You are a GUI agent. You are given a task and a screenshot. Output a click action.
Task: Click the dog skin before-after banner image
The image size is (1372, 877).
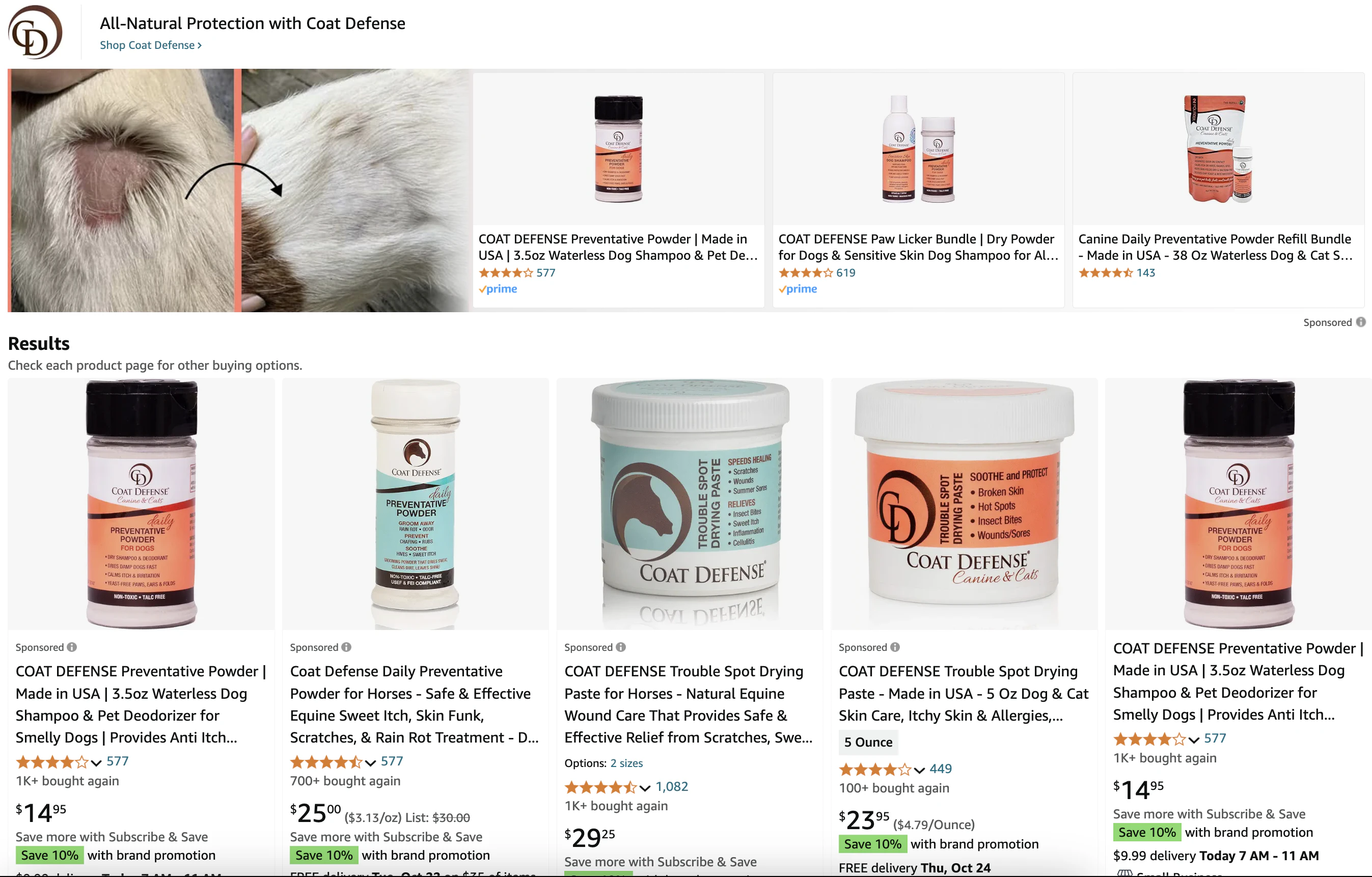pos(238,190)
